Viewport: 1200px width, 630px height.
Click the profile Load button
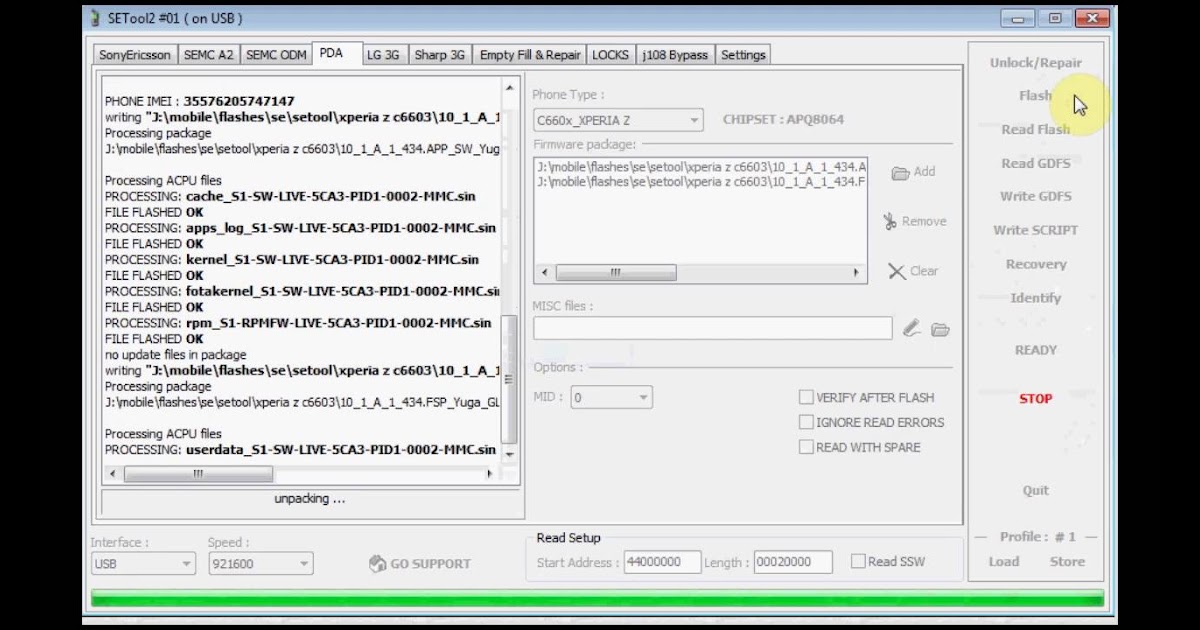[x=1004, y=561]
